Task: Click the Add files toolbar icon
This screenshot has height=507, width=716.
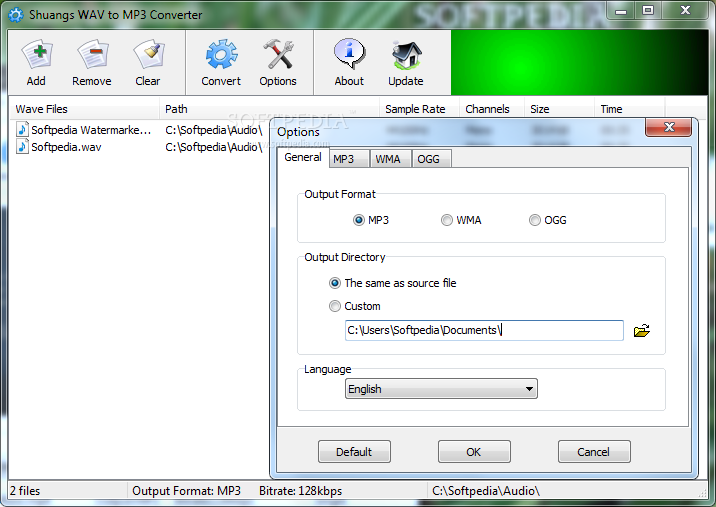Action: tap(37, 55)
